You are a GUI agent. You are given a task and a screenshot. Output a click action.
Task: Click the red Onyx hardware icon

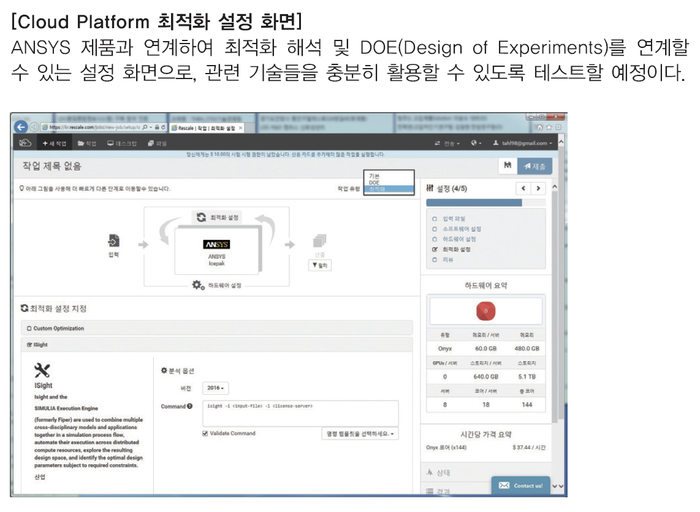point(486,311)
